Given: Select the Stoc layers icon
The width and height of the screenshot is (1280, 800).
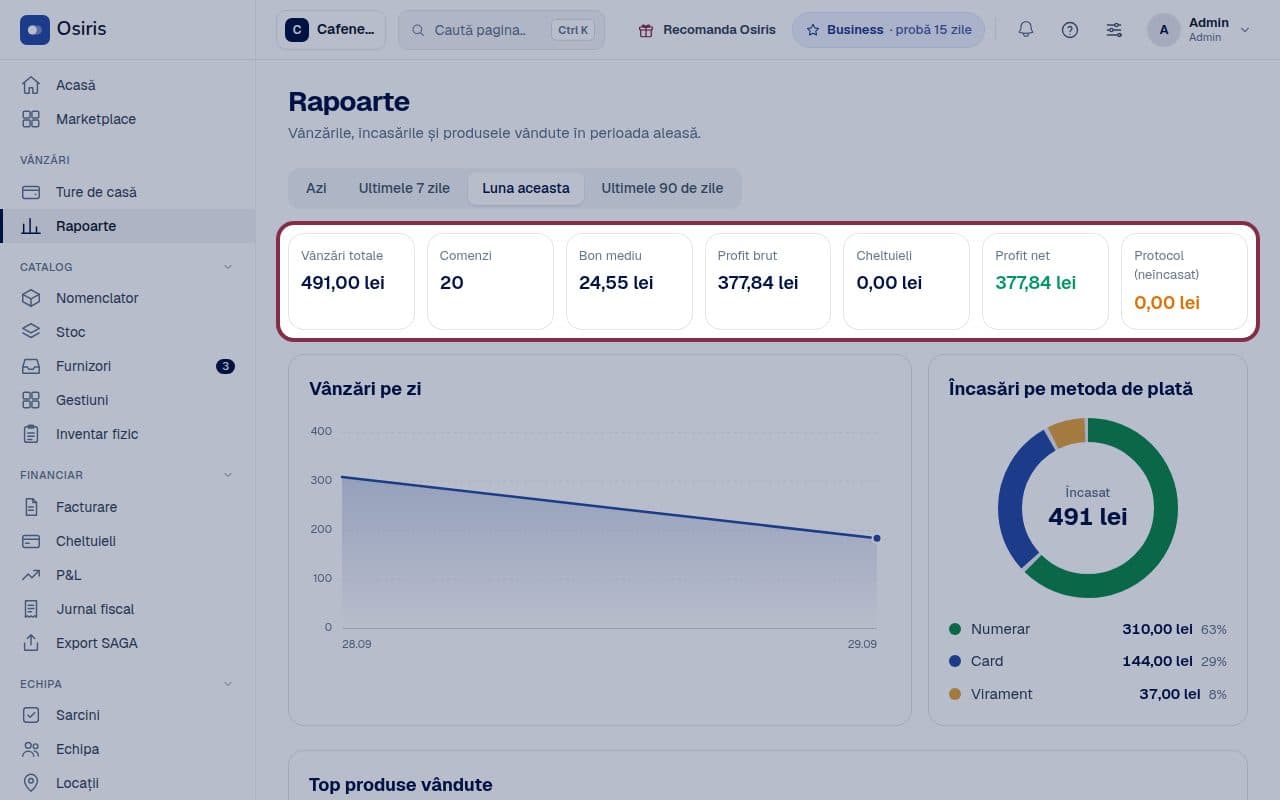Looking at the screenshot, I should [31, 332].
